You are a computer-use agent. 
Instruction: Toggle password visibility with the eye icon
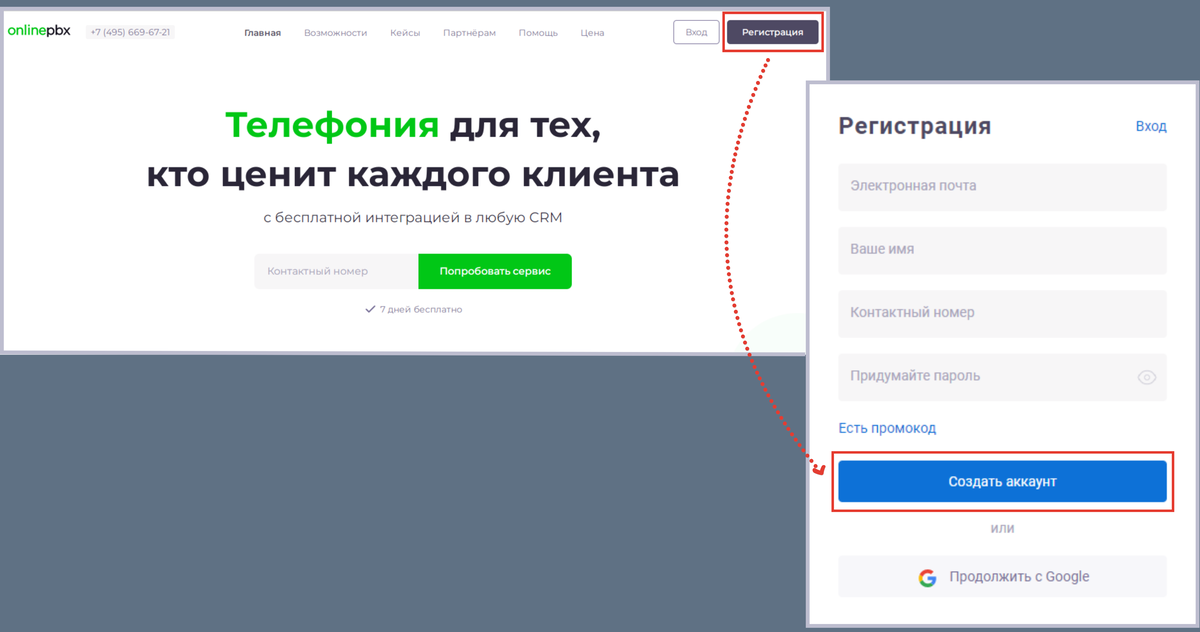[x=1148, y=377]
